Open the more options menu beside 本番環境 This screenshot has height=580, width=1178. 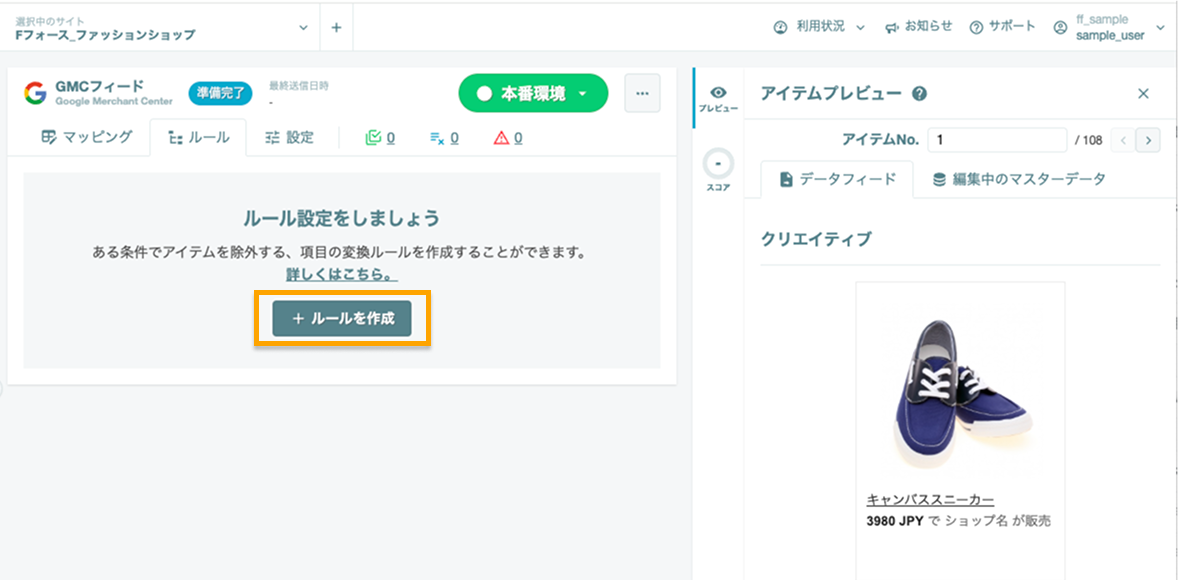coord(641,92)
